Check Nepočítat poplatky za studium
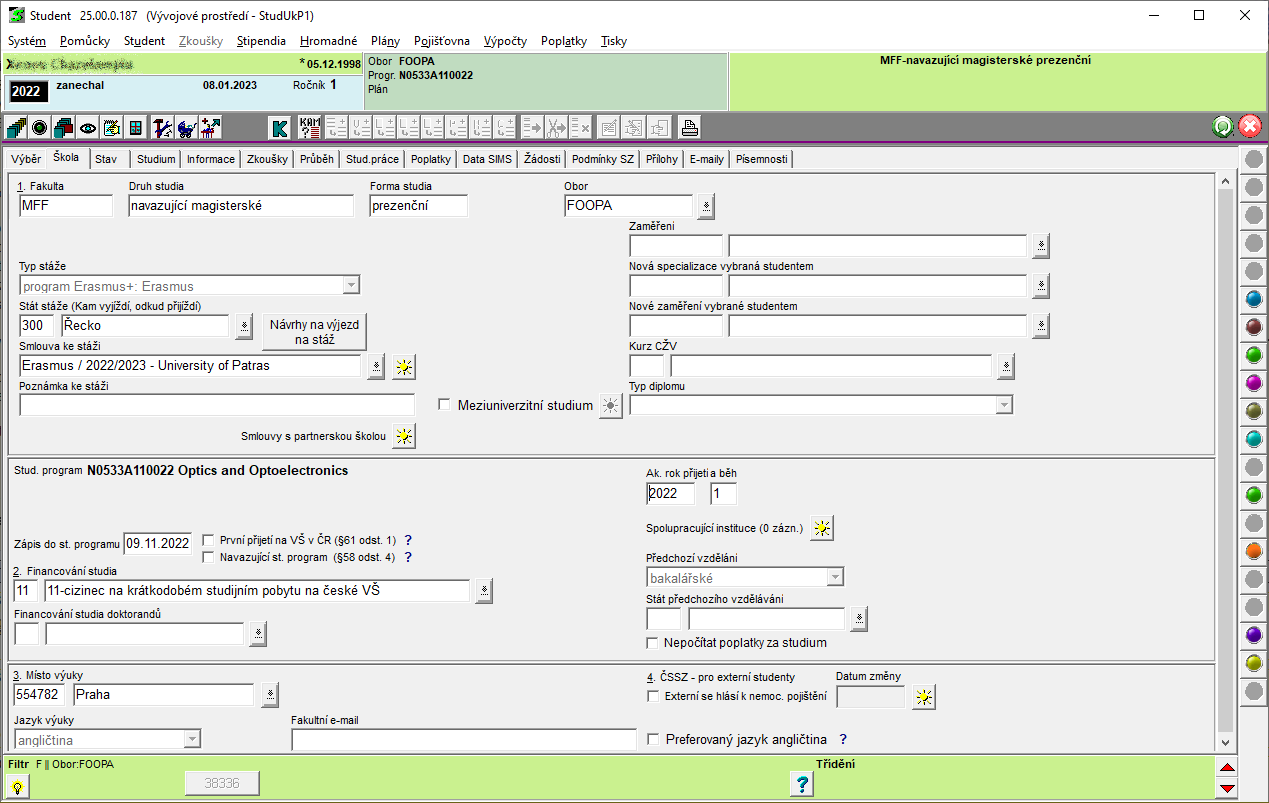 [x=653, y=643]
